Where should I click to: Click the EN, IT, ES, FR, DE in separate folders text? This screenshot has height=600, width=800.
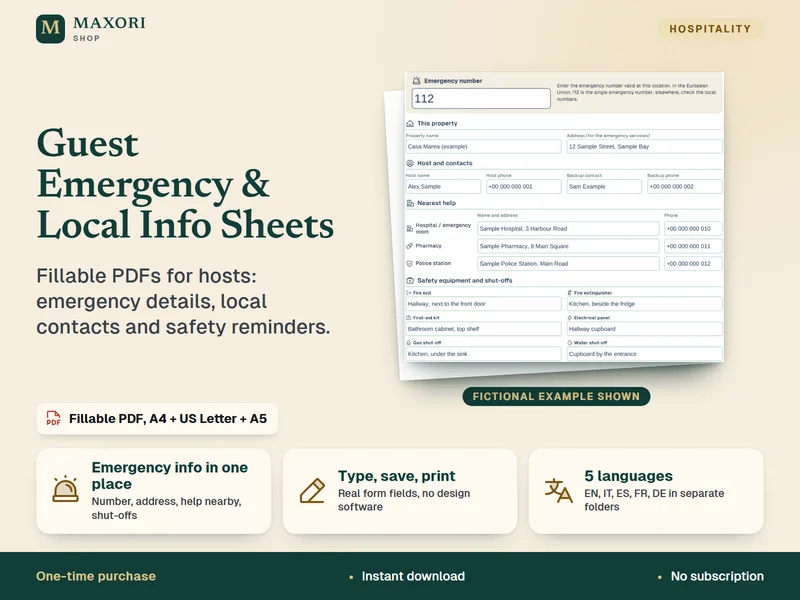654,500
